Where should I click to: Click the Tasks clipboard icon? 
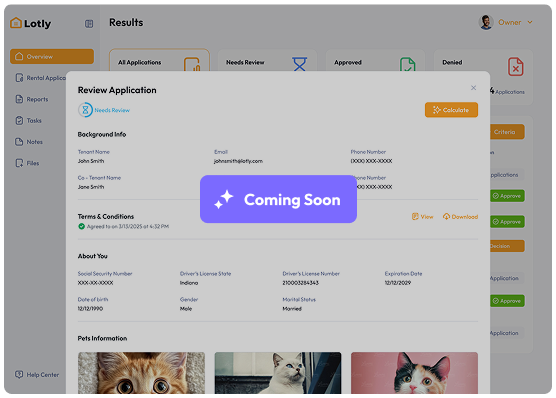(x=19, y=120)
